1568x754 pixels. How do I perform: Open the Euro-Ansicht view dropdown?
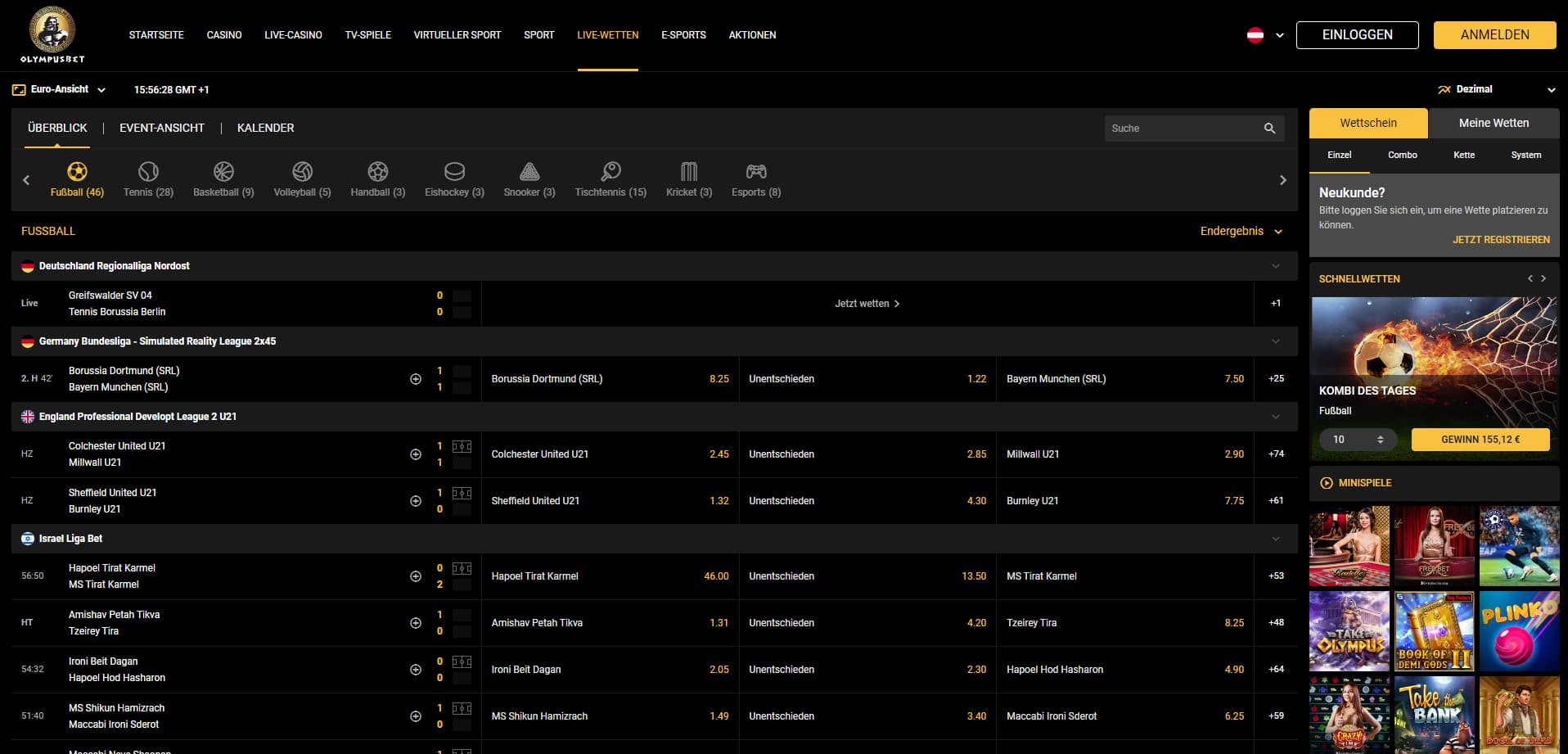tap(59, 89)
